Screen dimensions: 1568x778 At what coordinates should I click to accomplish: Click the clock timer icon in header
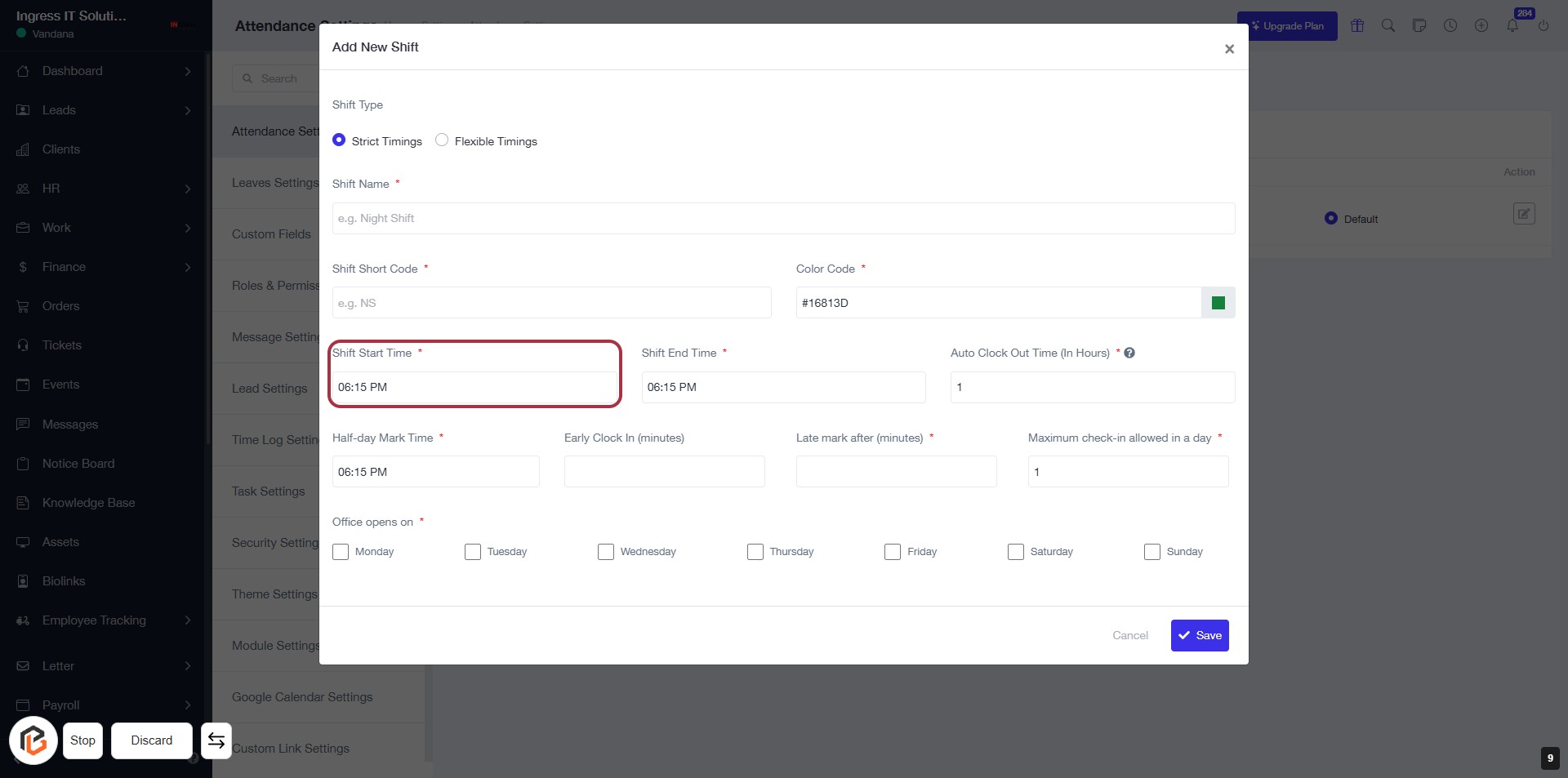tap(1450, 25)
